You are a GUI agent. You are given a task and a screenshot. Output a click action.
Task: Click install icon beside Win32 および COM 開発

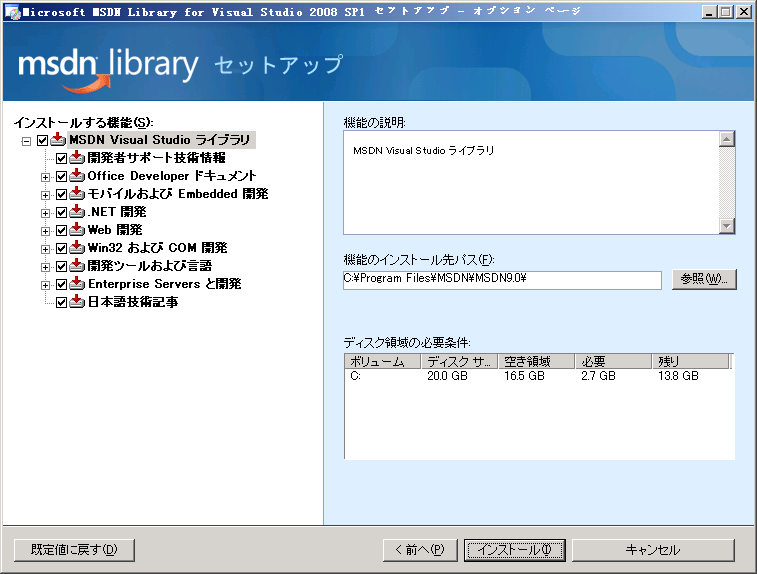77,248
